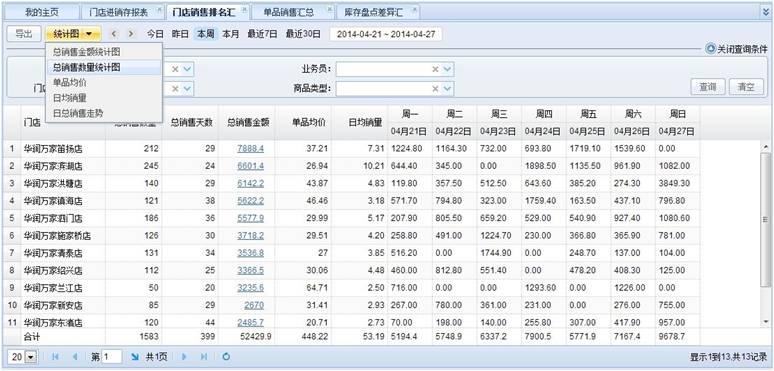
Task: Click the page jump arrow icon
Action: coord(134,357)
